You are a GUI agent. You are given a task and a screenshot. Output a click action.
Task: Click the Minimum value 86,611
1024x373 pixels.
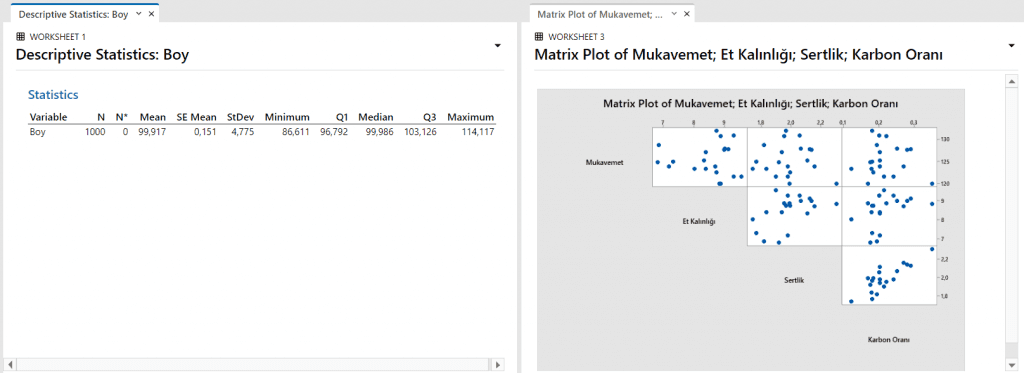click(x=295, y=132)
